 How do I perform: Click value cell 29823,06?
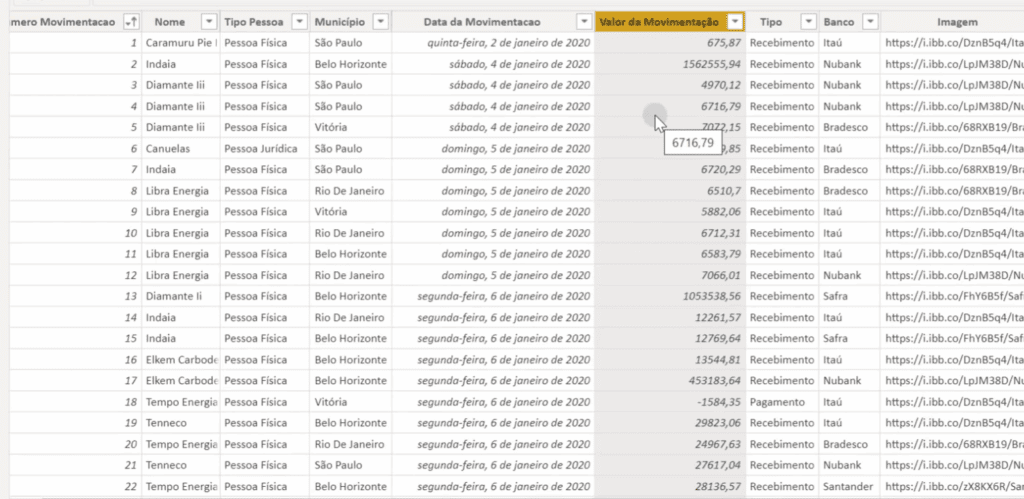[x=670, y=423]
